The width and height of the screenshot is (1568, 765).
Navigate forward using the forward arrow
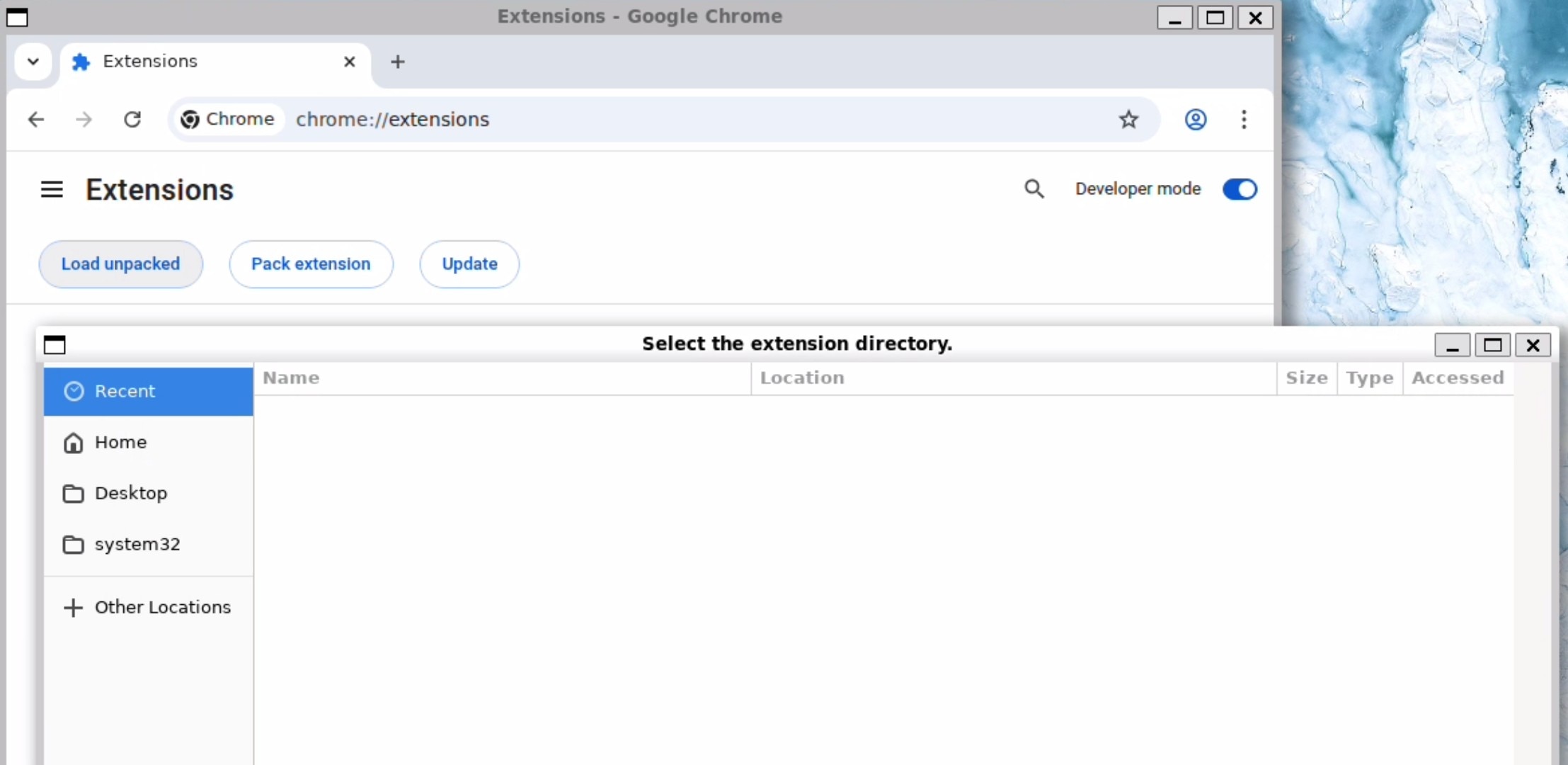pos(84,119)
